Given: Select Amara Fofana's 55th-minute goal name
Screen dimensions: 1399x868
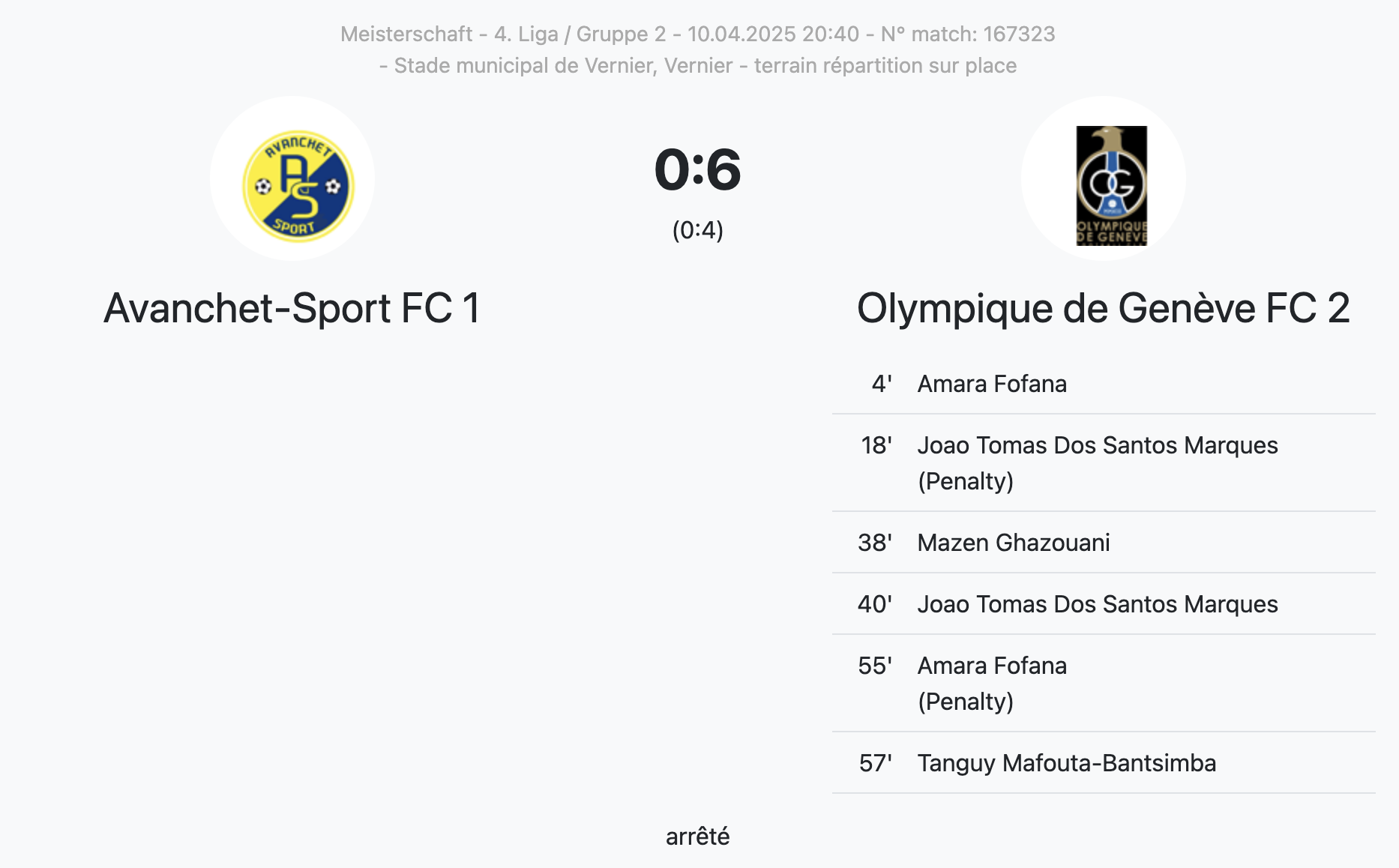Looking at the screenshot, I should (x=991, y=666).
